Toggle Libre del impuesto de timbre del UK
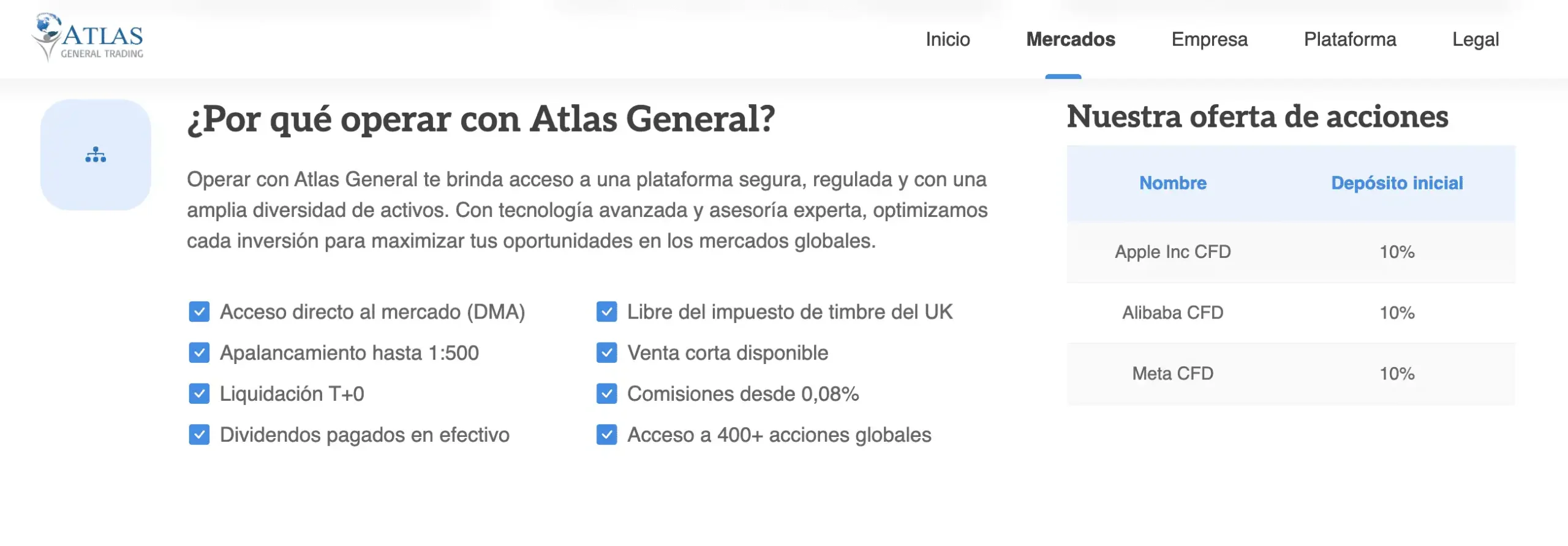The image size is (1568, 546). pos(606,312)
